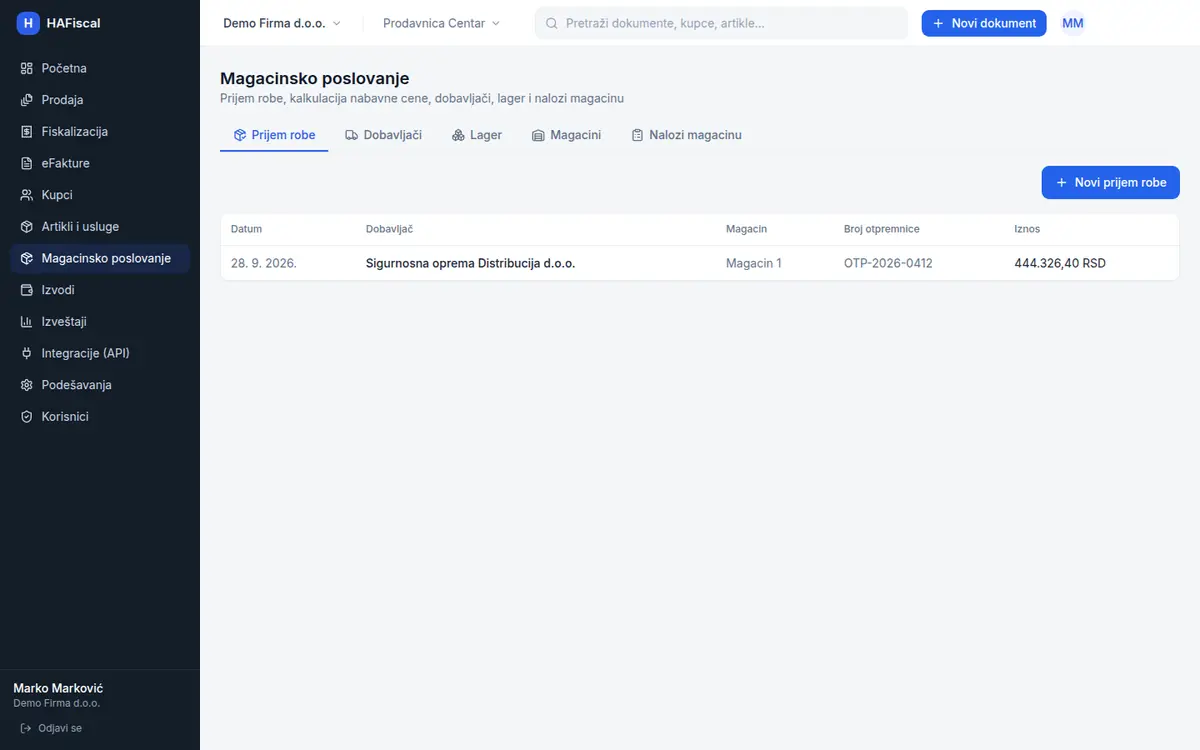Open the Podešavanja gear icon
The height and width of the screenshot is (750, 1200).
point(27,385)
